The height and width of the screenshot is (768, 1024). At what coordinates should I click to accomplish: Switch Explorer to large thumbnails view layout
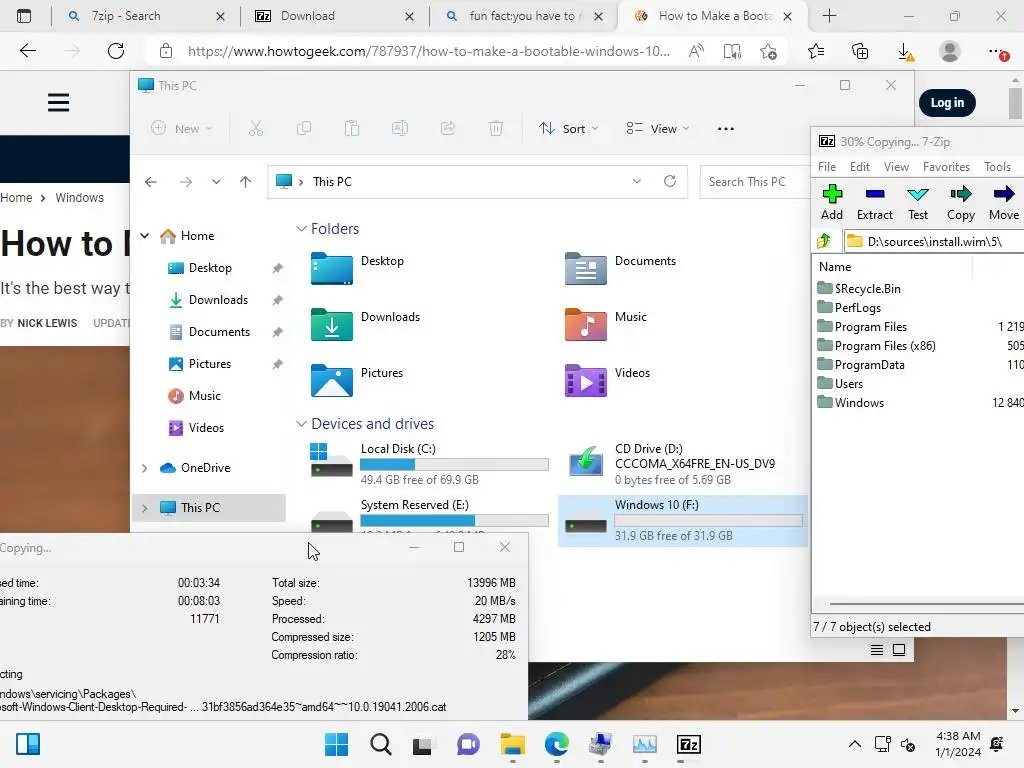click(x=899, y=650)
